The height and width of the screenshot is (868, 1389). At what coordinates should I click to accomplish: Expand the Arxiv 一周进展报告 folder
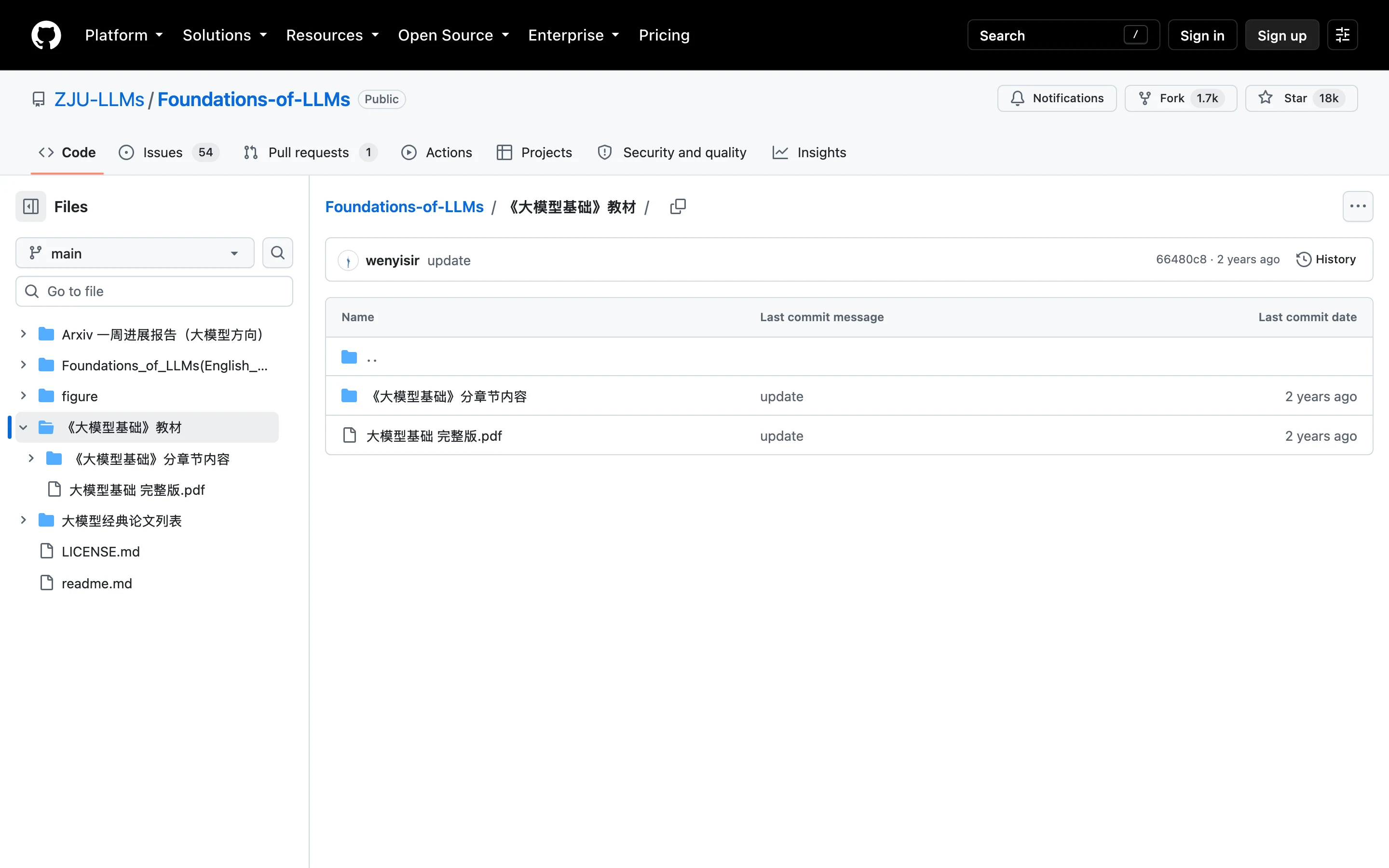pos(24,334)
